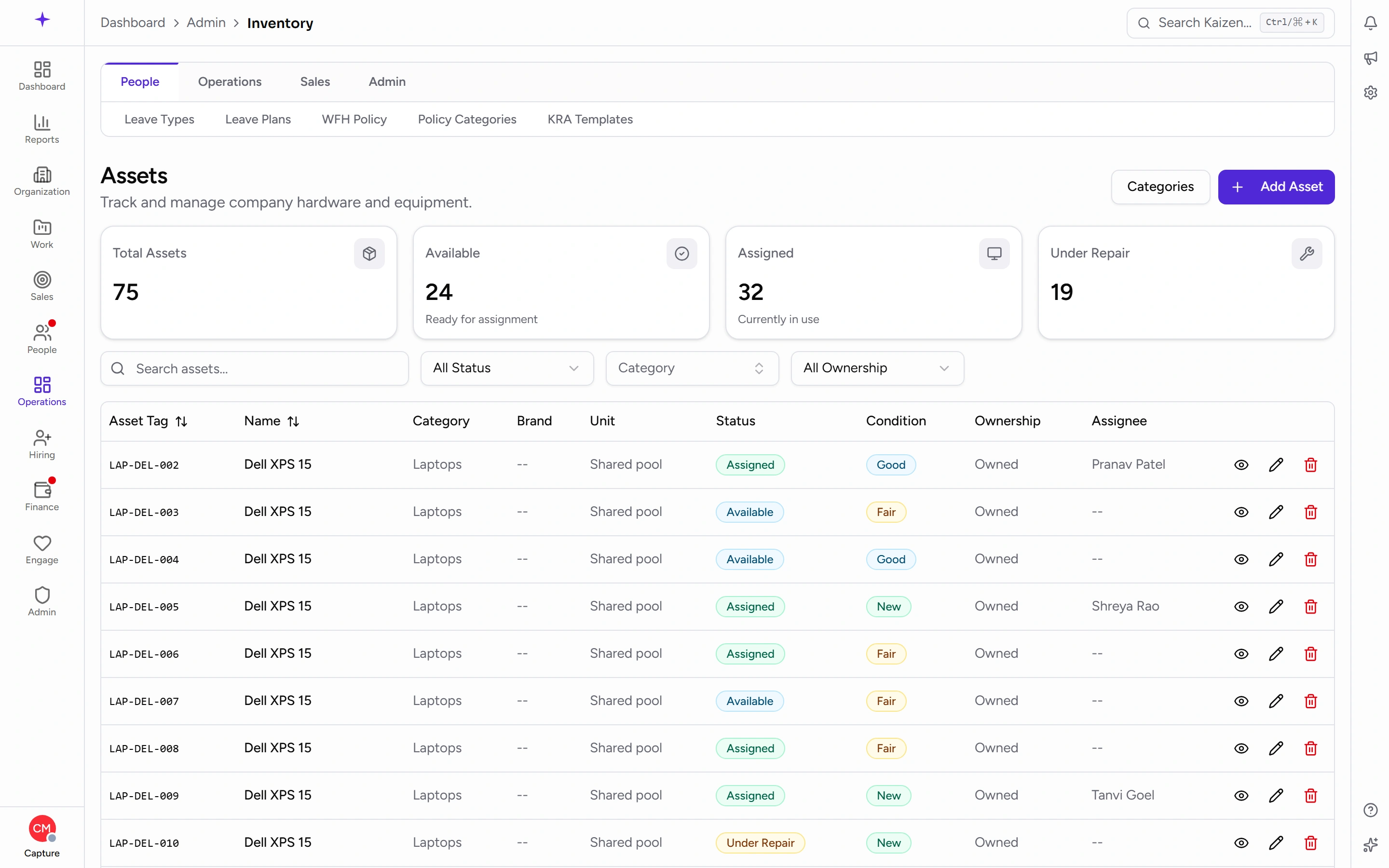Open the Category filter combo box
Image resolution: width=1389 pixels, height=868 pixels.
[x=692, y=368]
